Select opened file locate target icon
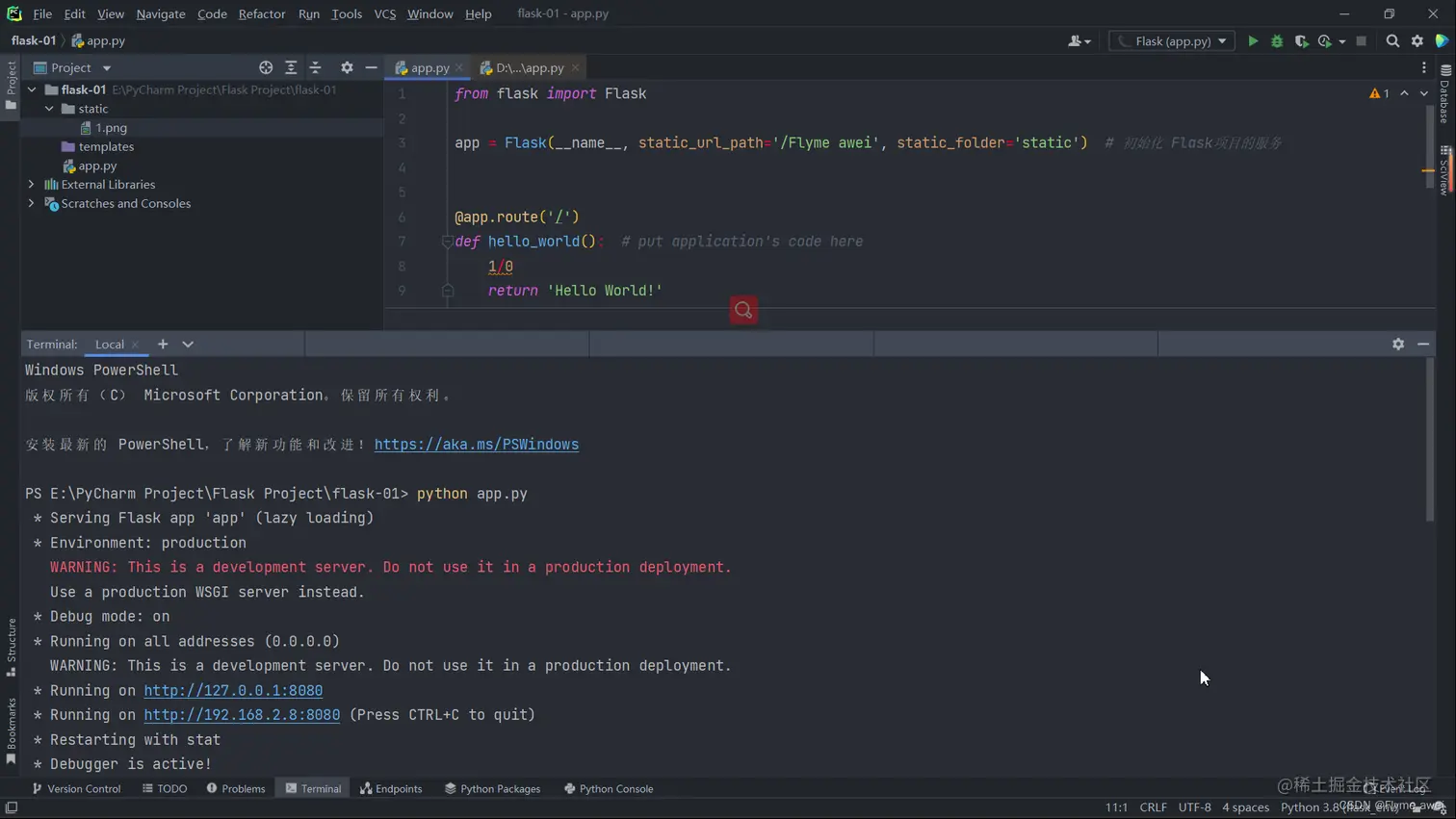Image resolution: width=1456 pixels, height=819 pixels. (266, 67)
